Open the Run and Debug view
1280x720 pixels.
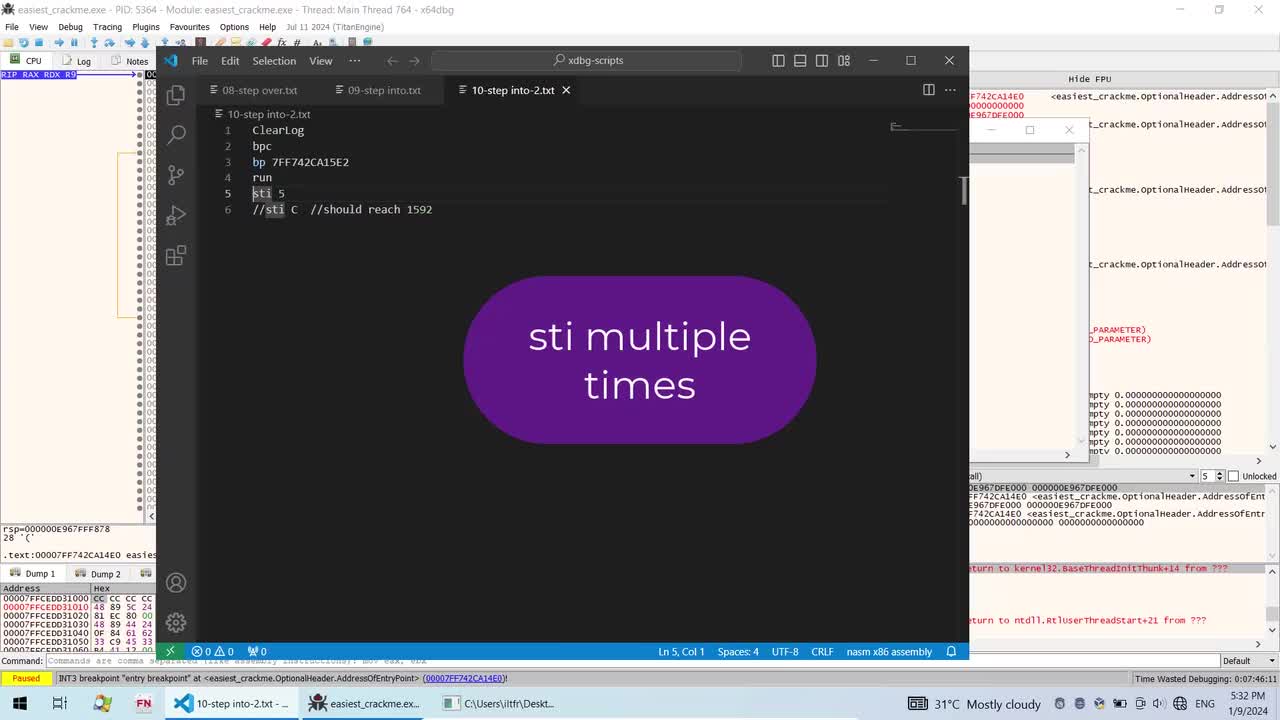click(x=176, y=215)
